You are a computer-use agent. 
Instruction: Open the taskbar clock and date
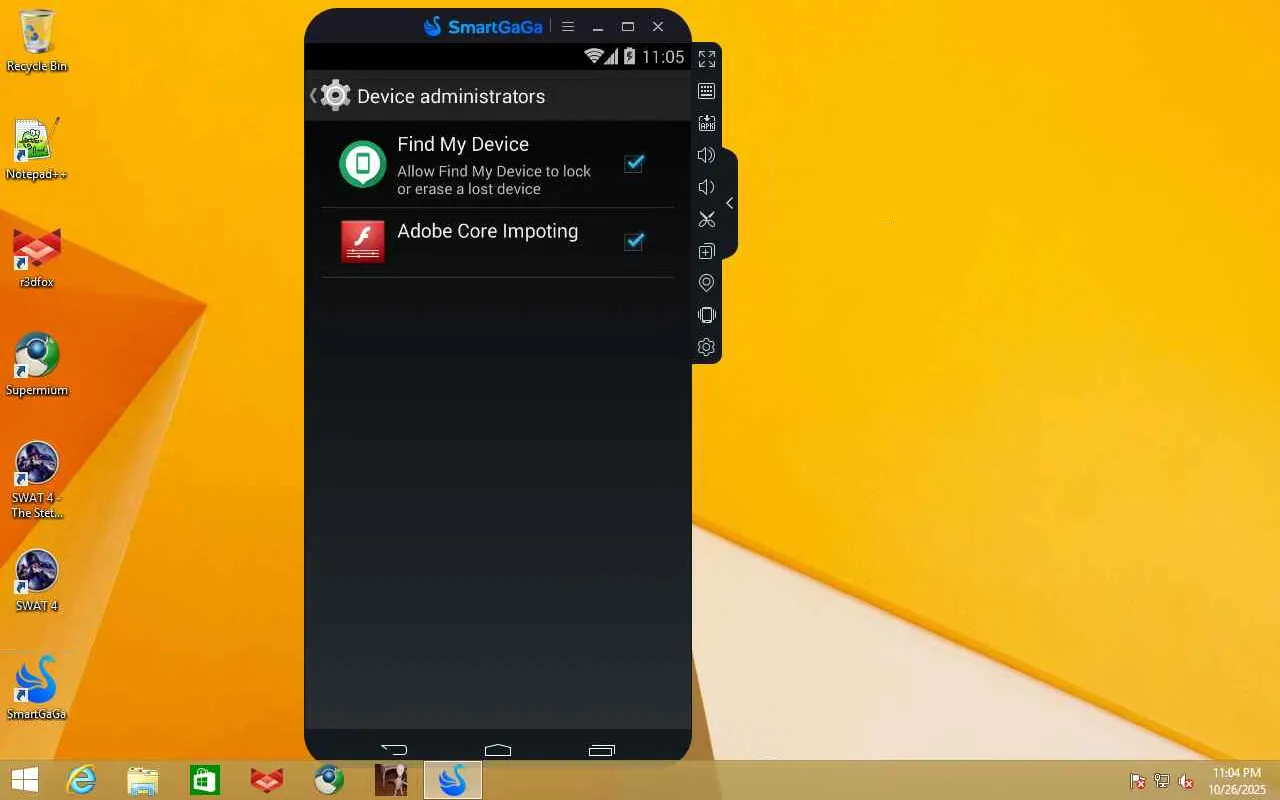point(1237,781)
